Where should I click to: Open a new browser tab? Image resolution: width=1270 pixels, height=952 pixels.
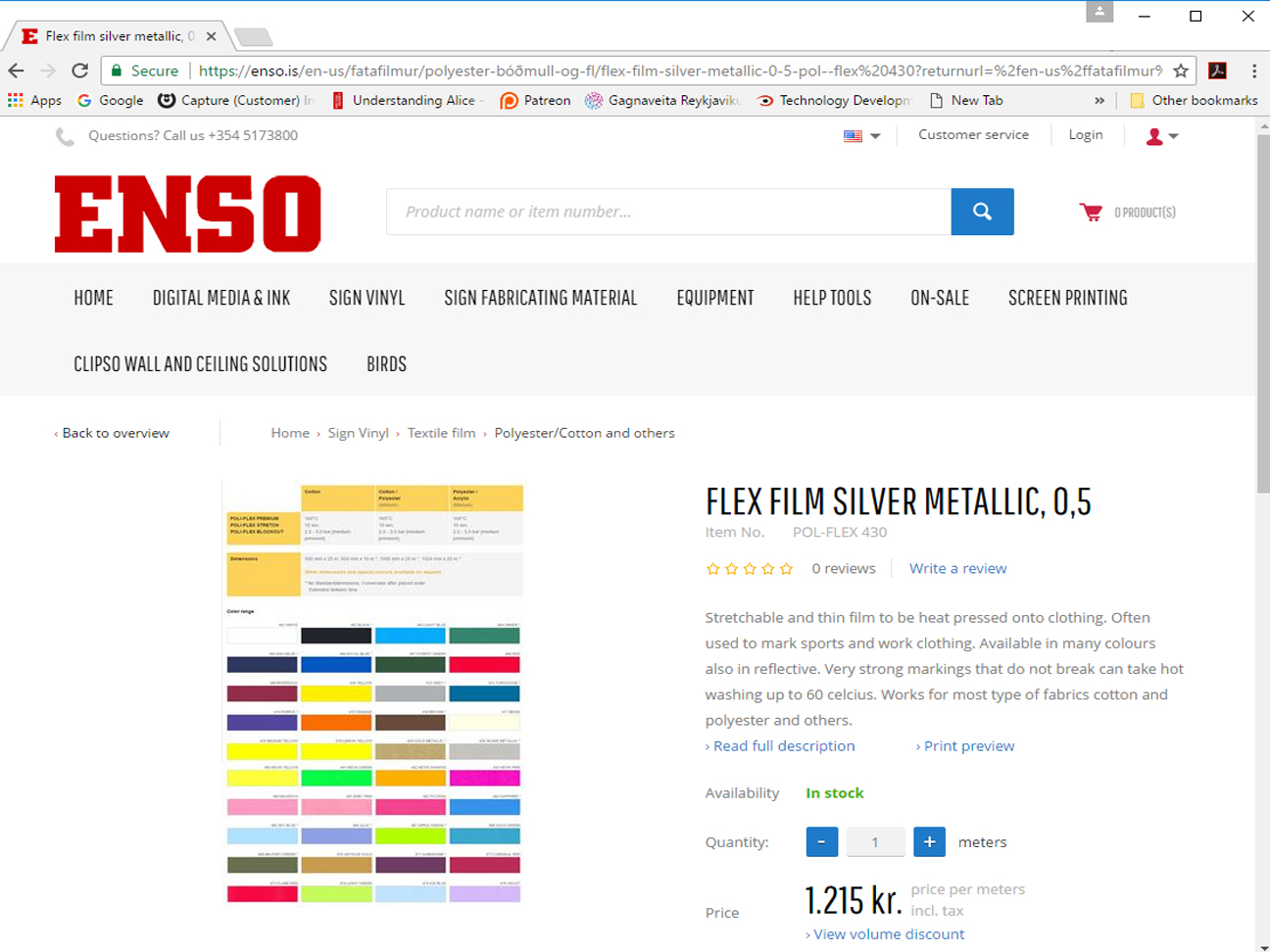pos(253,37)
